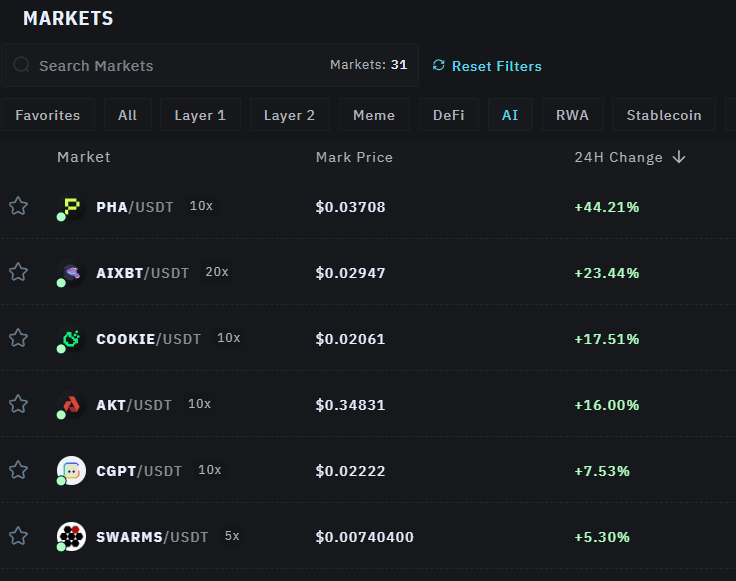The image size is (736, 581).
Task: Click the SWARMS token icon
Action: click(x=71, y=537)
